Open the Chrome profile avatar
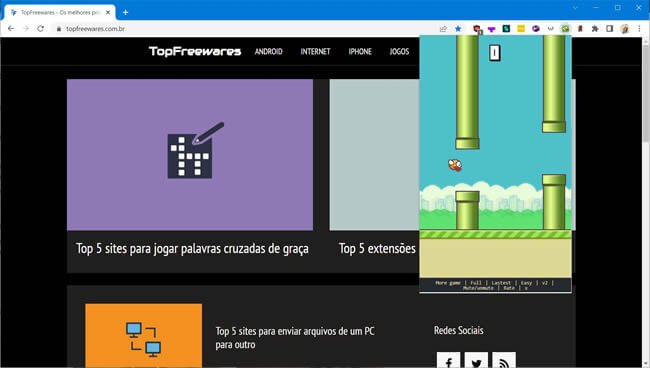The height and width of the screenshot is (368, 650). coord(625,29)
